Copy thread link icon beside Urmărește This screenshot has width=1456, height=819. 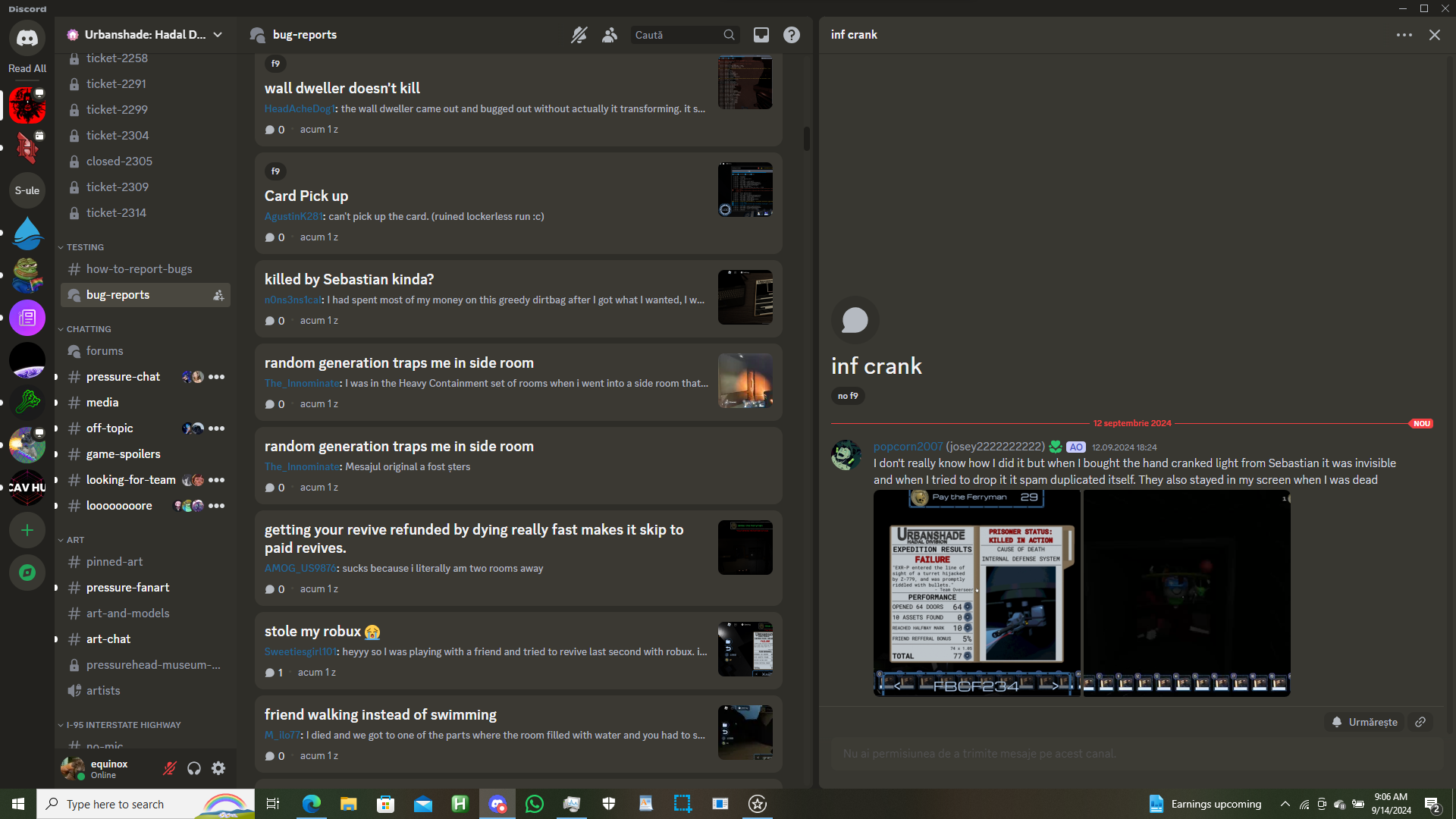[x=1420, y=722]
